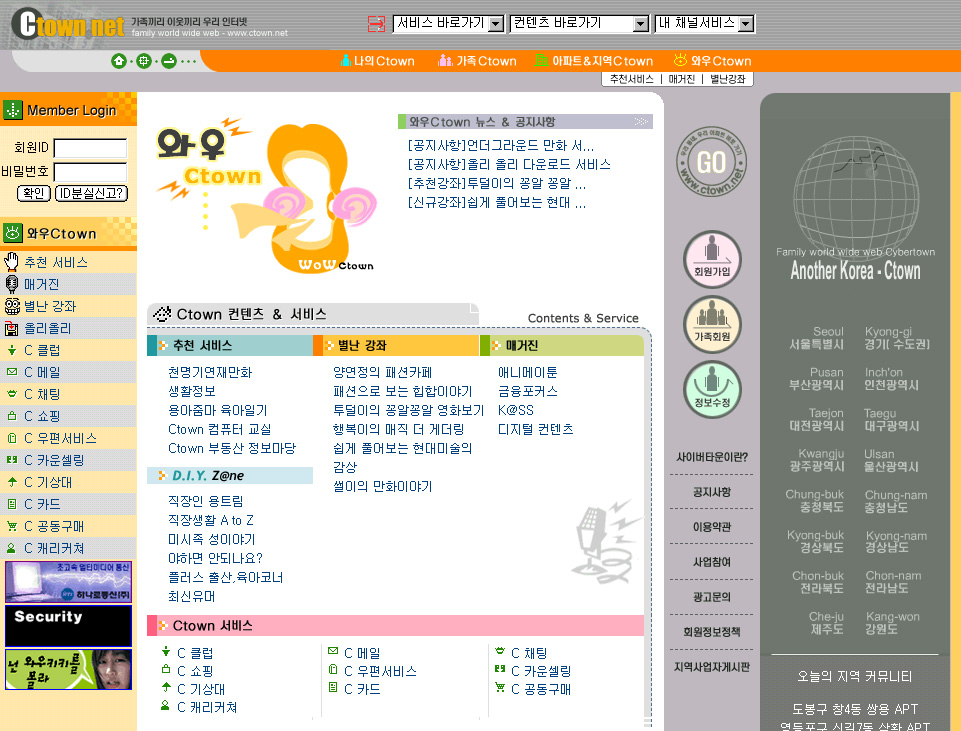961x731 pixels.
Task: Open the 별난강좌 submenu item
Action: pos(727,79)
